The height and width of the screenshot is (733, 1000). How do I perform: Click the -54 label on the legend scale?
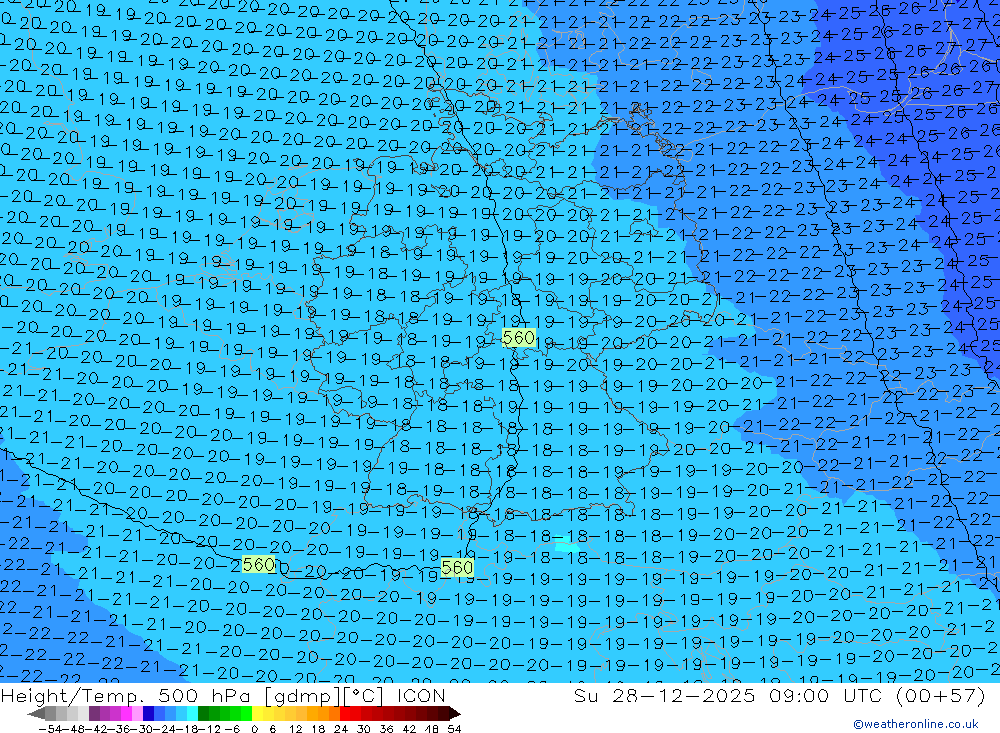[x=50, y=729]
